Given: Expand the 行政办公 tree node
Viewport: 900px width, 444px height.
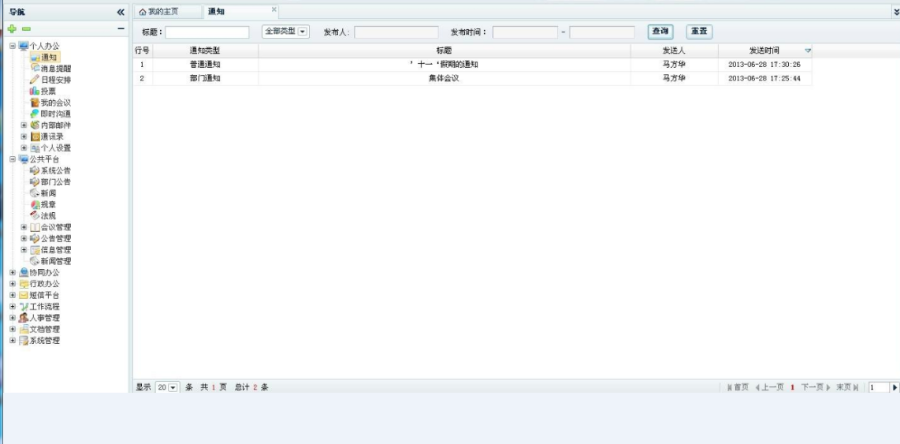Looking at the screenshot, I should pos(13,284).
